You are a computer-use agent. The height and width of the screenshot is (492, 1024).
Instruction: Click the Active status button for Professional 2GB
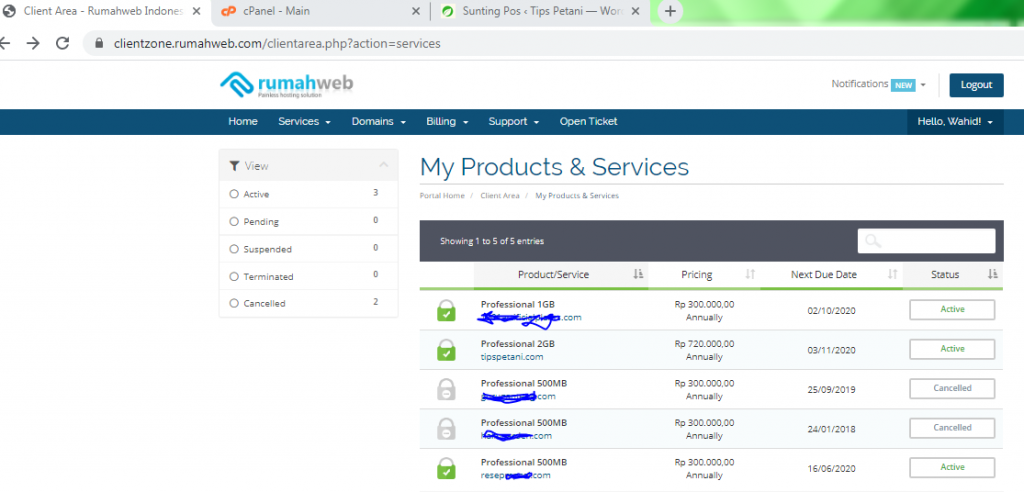pos(952,349)
